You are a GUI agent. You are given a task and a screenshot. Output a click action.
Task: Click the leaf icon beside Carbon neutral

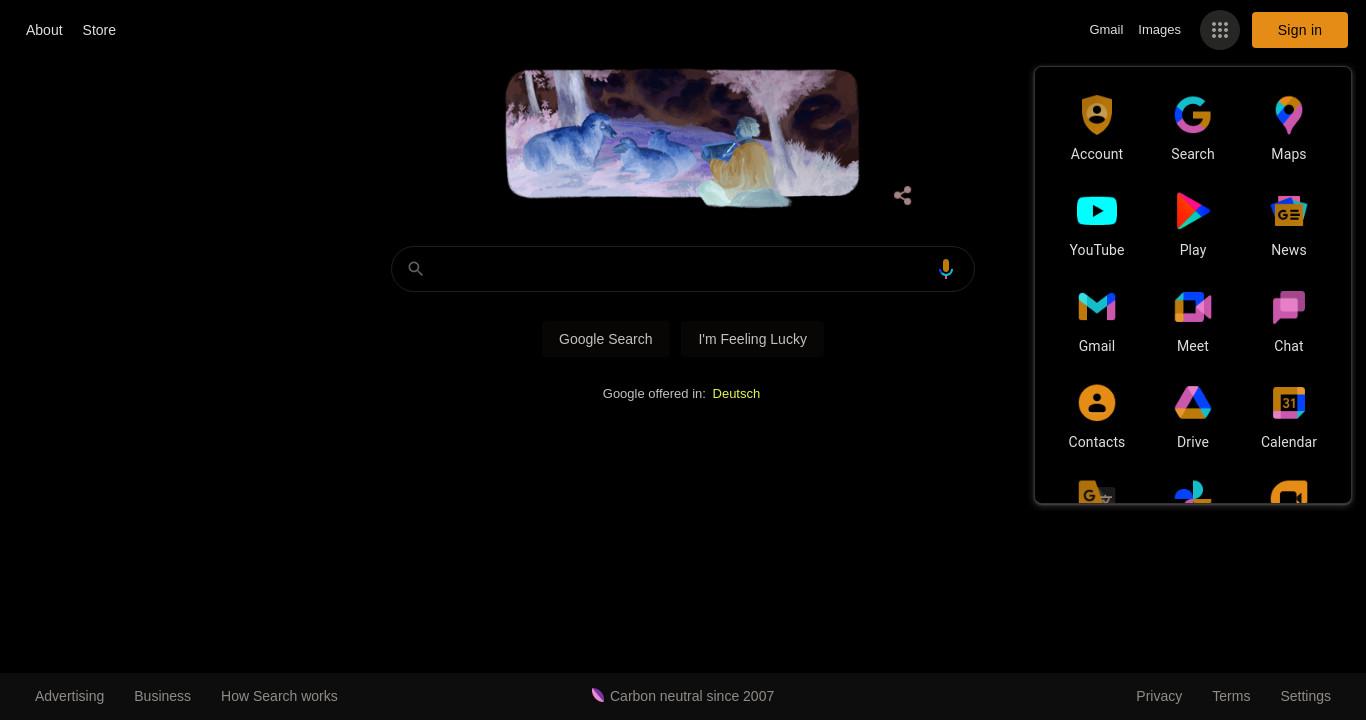point(598,695)
